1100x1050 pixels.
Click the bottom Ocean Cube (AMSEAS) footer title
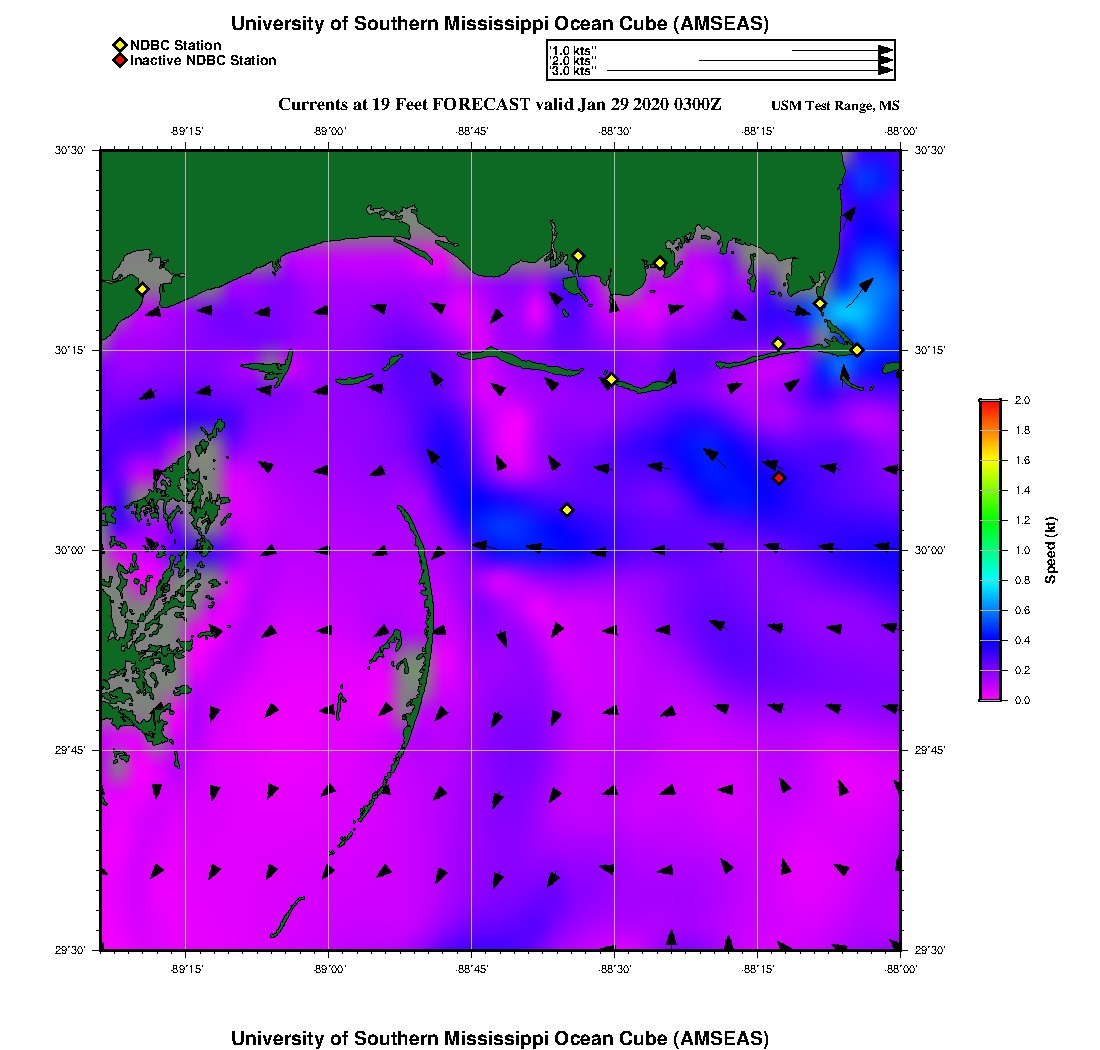[500, 1038]
